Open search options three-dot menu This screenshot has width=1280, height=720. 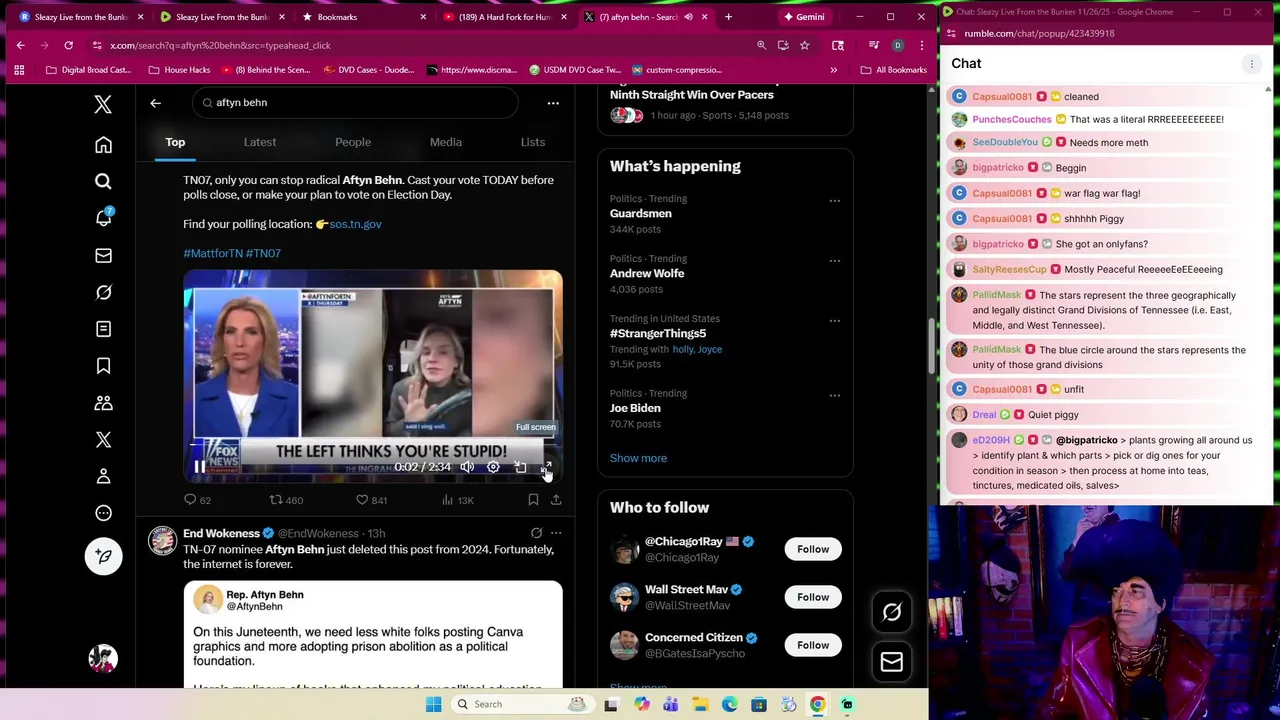pyautogui.click(x=553, y=103)
